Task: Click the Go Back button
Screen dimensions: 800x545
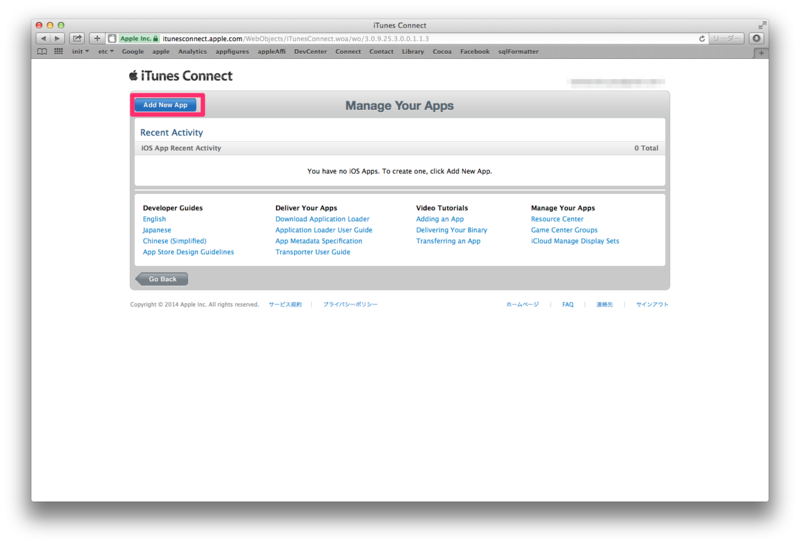Action: click(162, 279)
